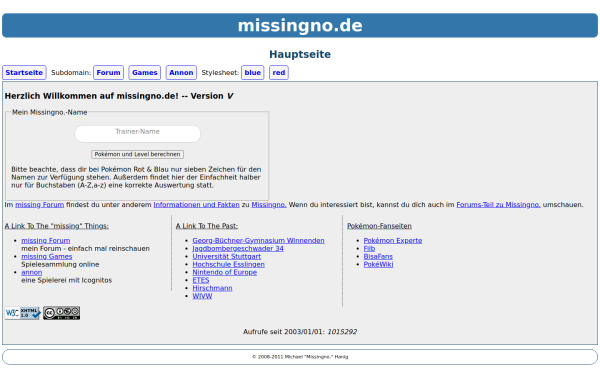
Task: Click Pokémon und Level berechnen button
Action: tap(137, 154)
